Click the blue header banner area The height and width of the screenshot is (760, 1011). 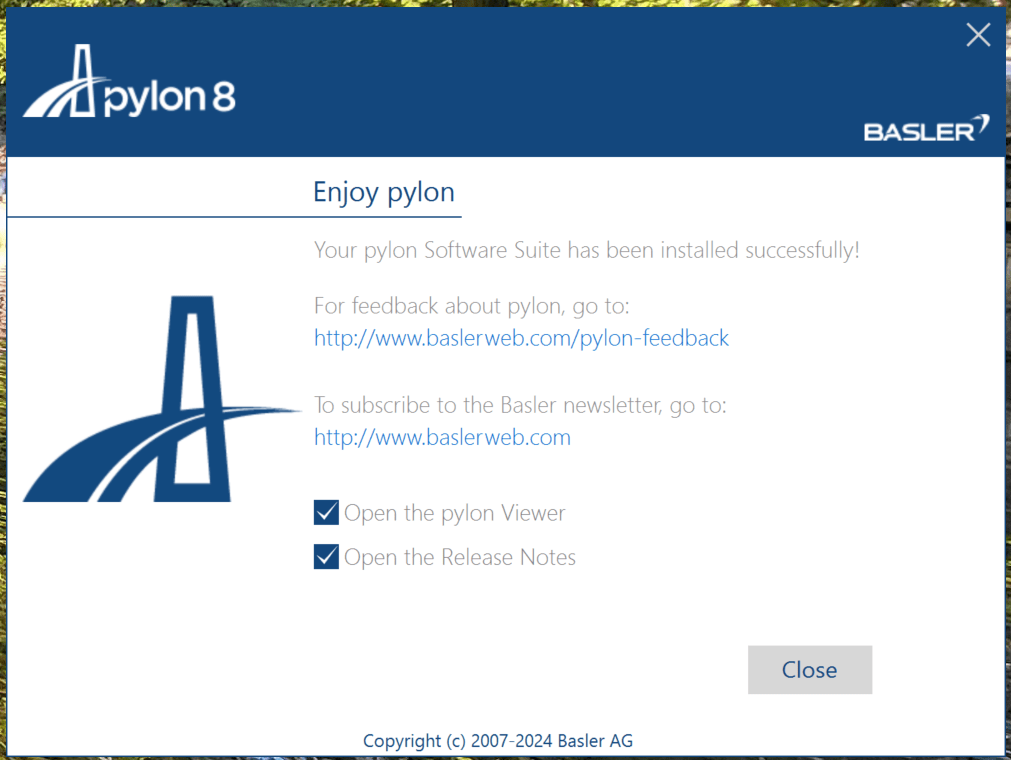550,80
